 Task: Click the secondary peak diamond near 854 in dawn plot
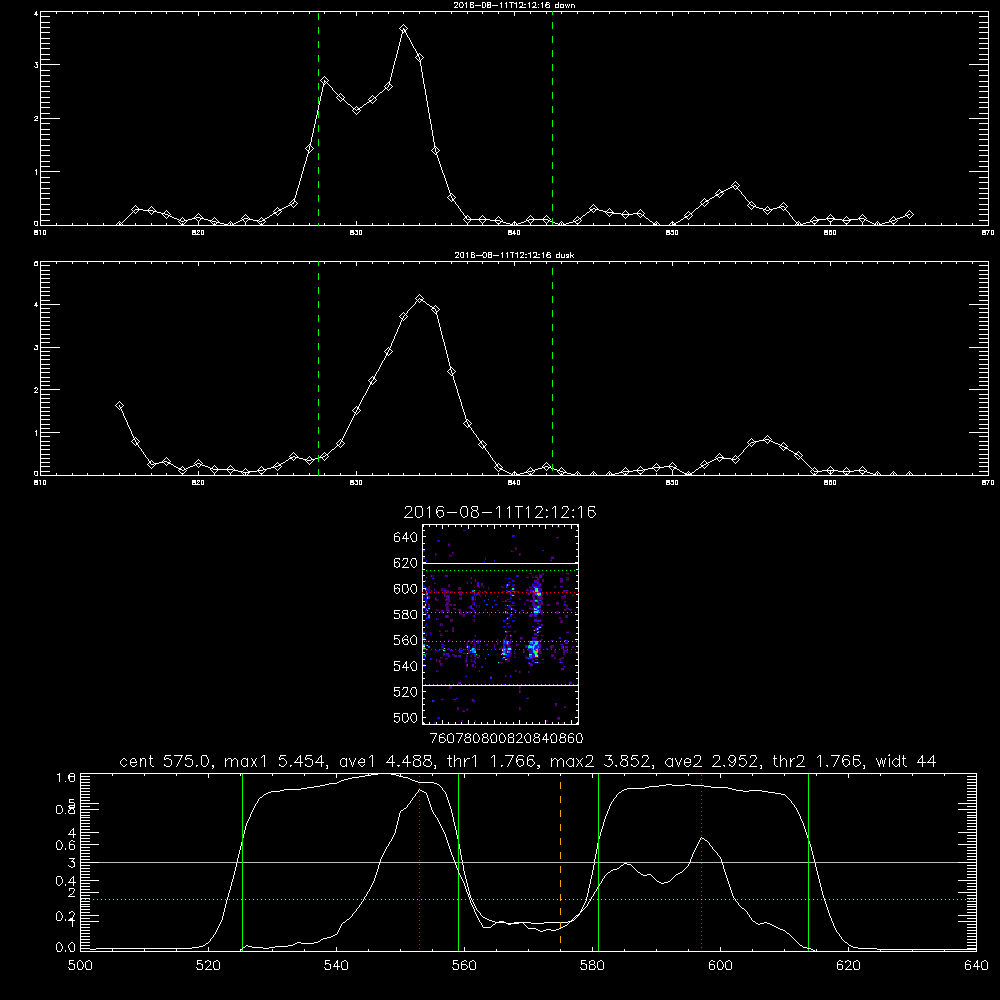735,186
